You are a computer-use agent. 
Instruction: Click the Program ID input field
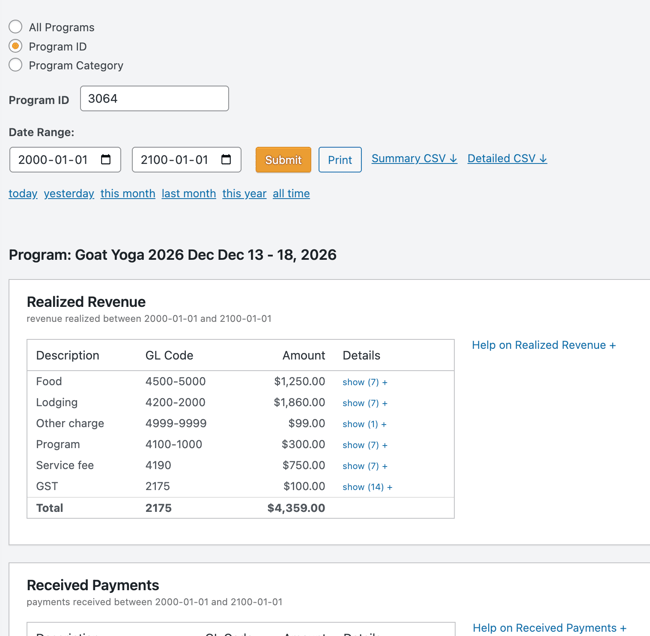tap(154, 99)
